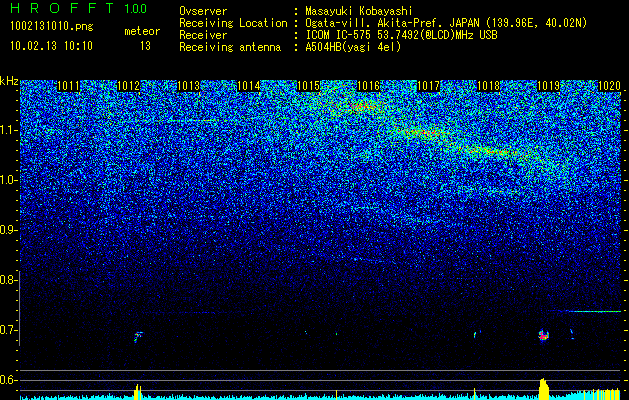Click the yellow power spike under 1012
The width and height of the screenshot is (629, 400).
138,392
